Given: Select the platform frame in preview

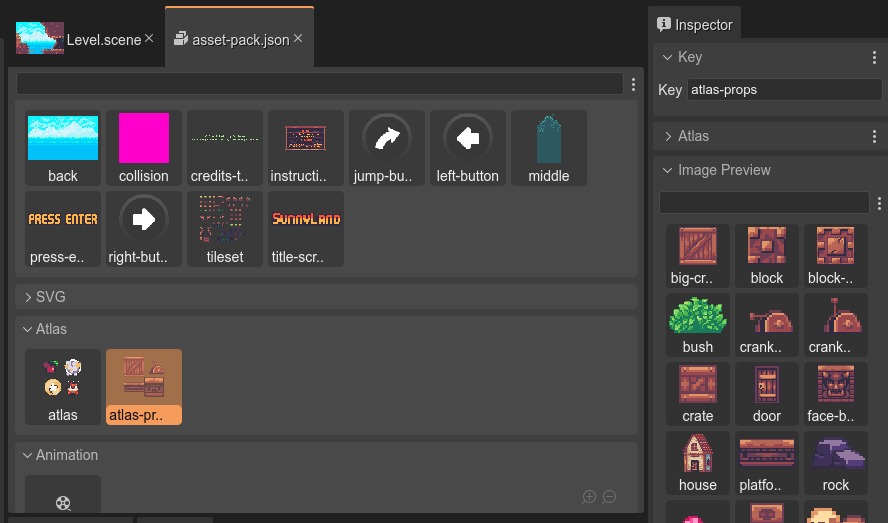Looking at the screenshot, I should pyautogui.click(x=767, y=464).
